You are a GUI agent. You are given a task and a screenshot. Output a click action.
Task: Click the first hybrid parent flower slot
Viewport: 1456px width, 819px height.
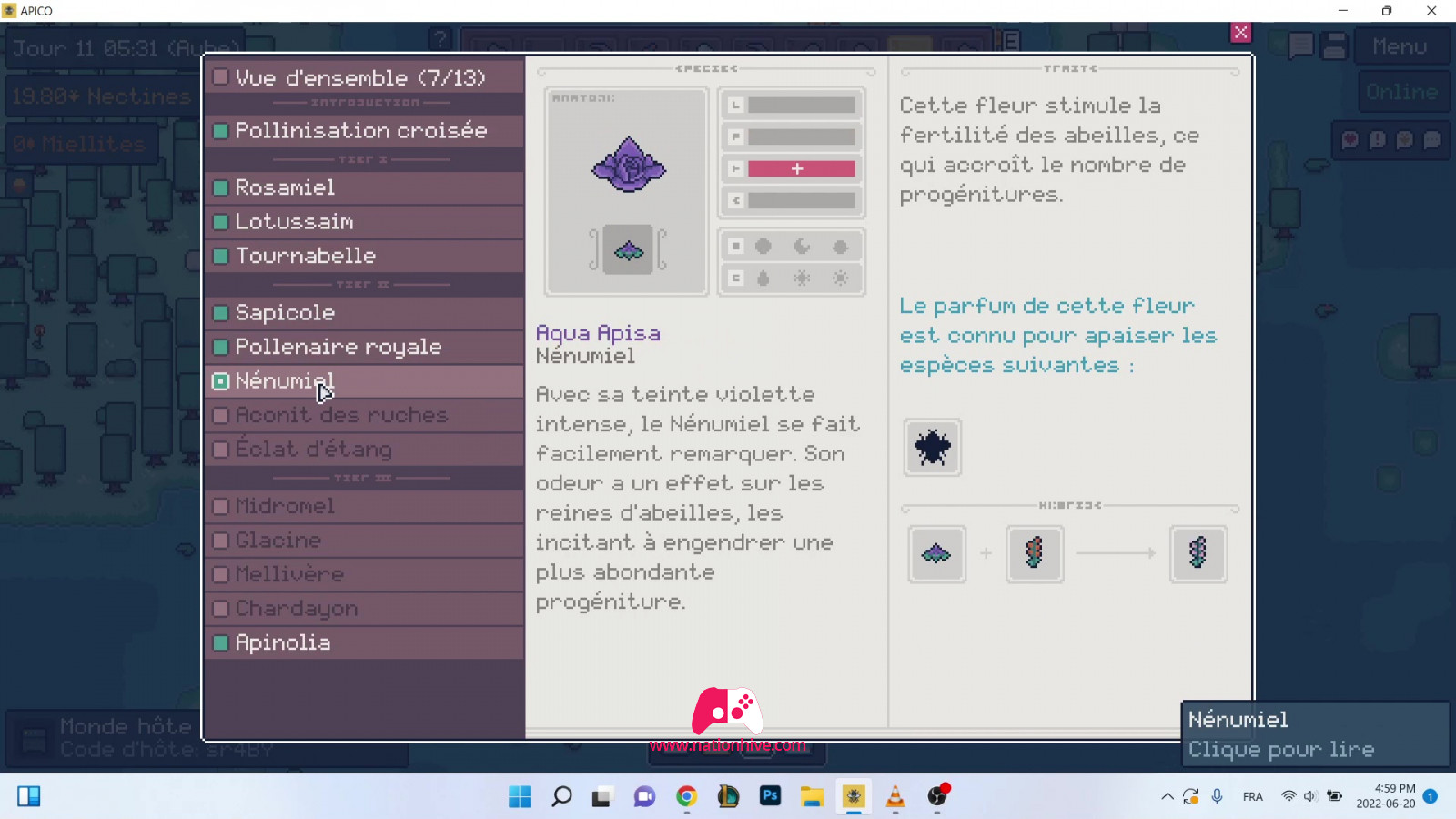point(936,553)
